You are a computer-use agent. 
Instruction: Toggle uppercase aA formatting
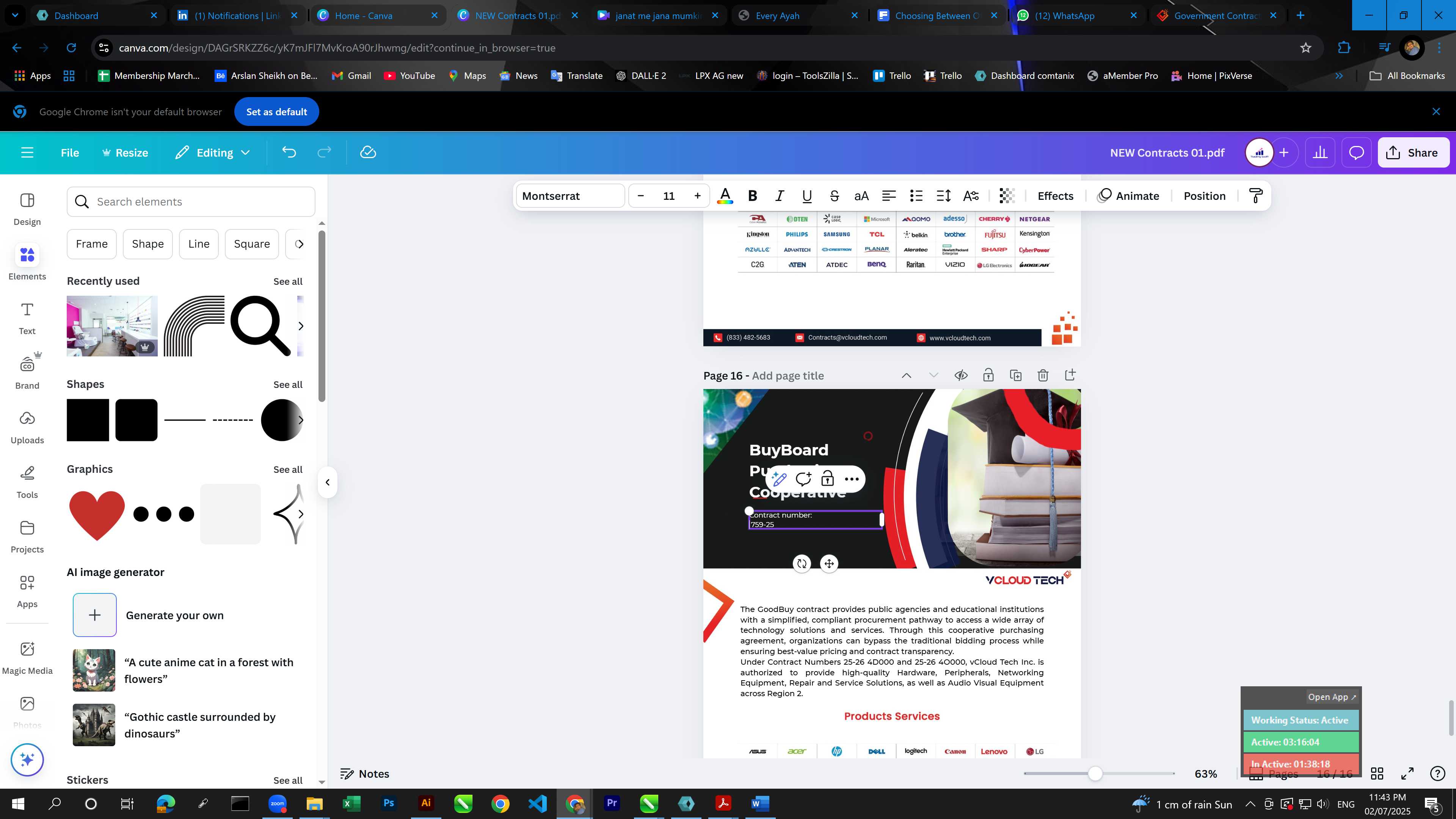(861, 196)
